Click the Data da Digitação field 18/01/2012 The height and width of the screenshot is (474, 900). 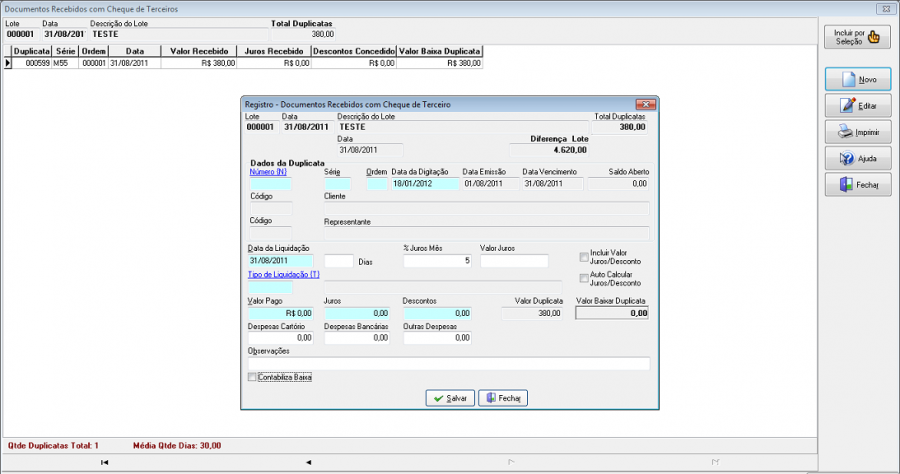(425, 184)
